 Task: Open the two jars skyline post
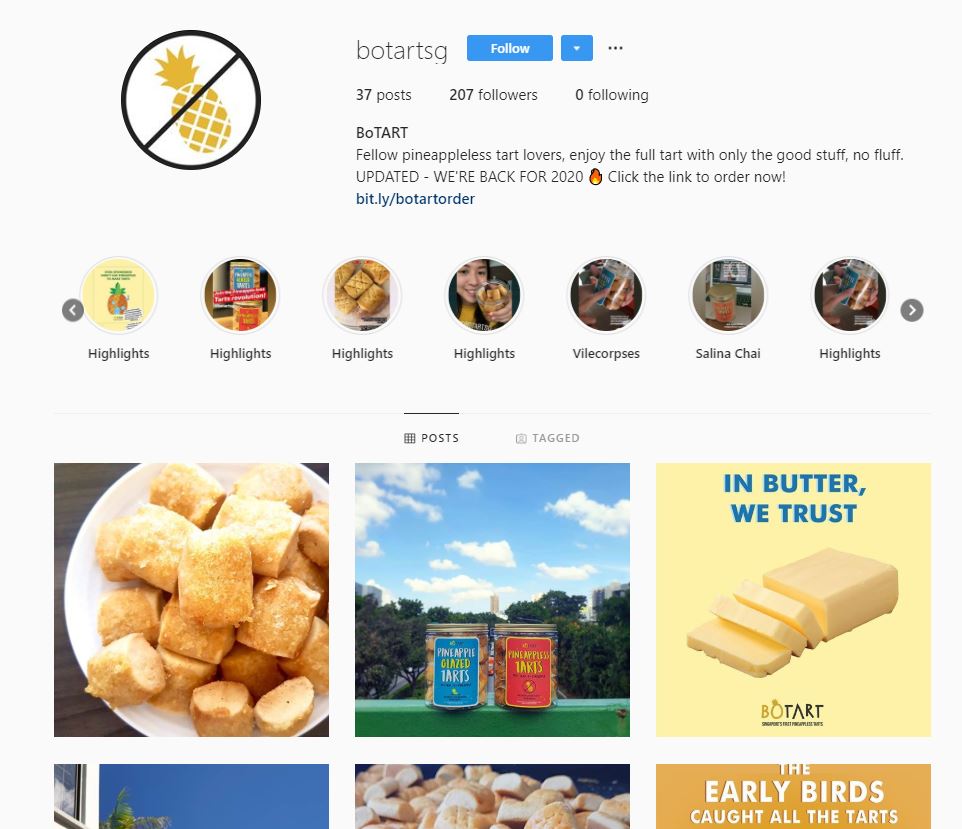coord(492,600)
